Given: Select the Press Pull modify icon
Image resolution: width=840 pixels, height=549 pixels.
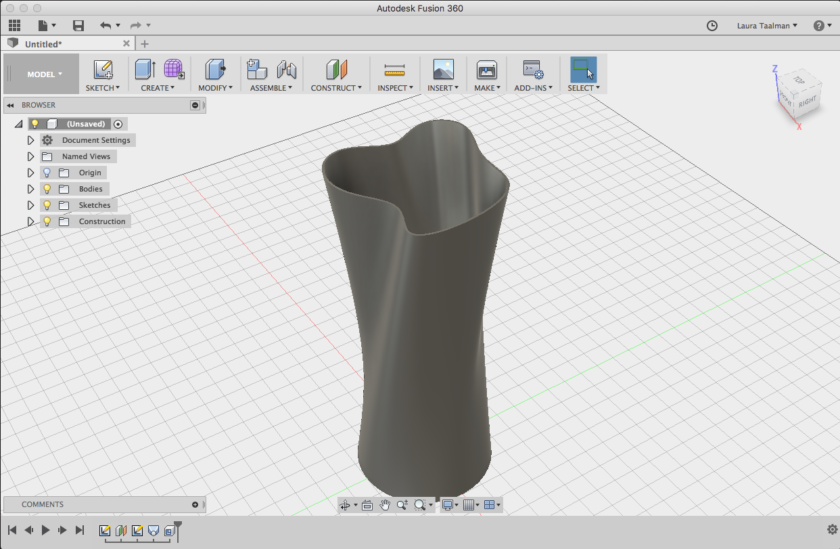Looking at the screenshot, I should pyautogui.click(x=215, y=70).
